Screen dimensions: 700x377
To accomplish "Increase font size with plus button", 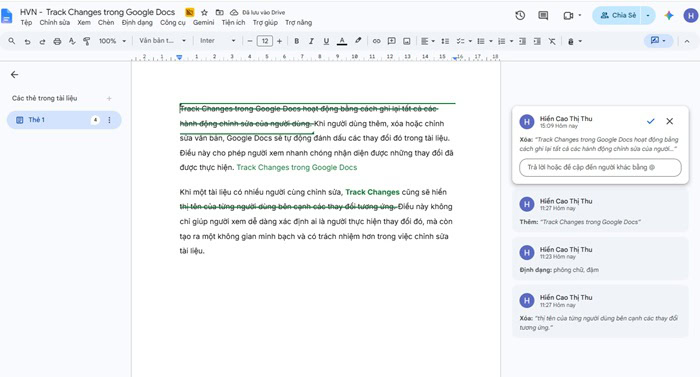I will click(x=279, y=41).
